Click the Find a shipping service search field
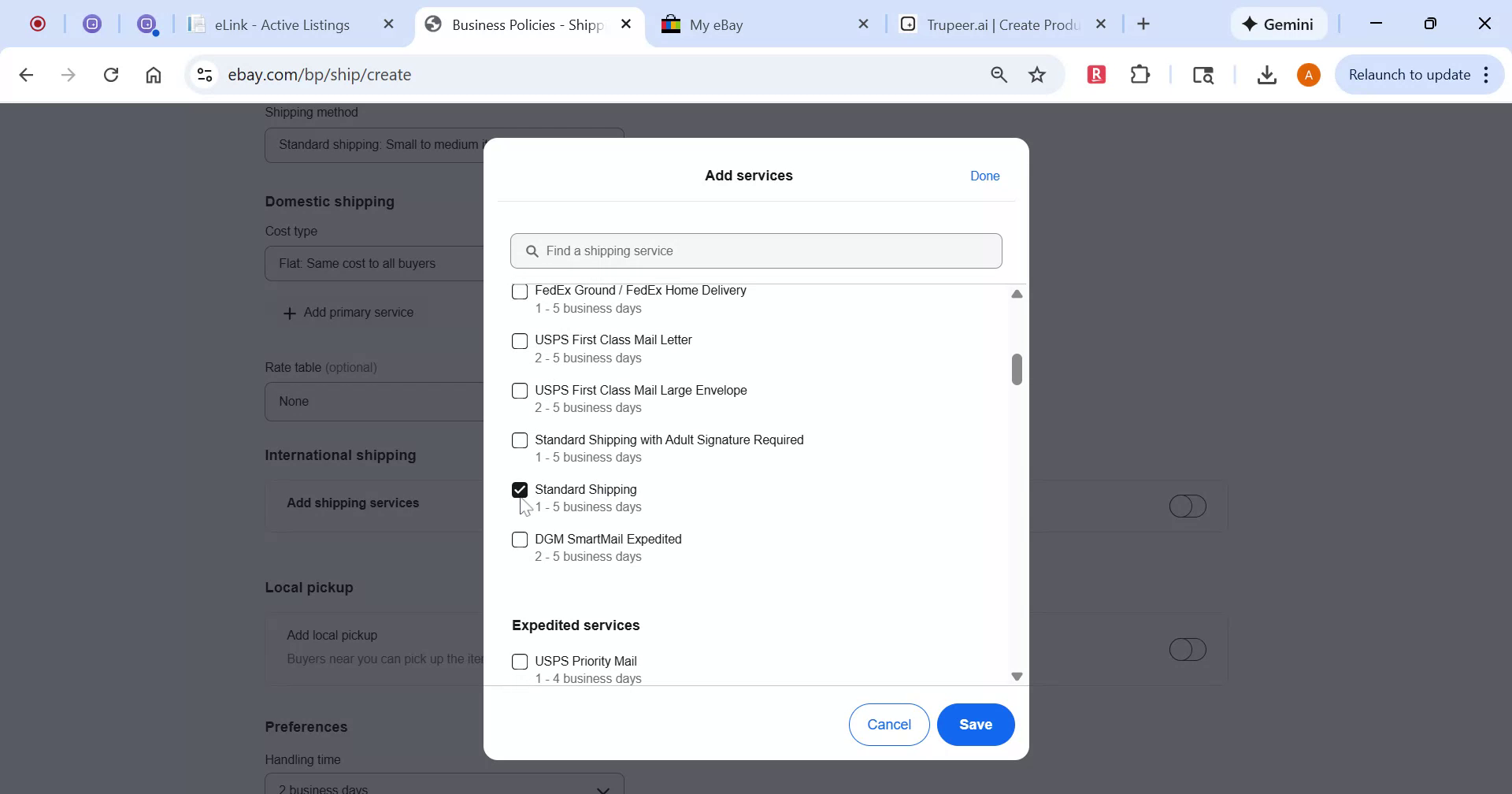The width and height of the screenshot is (1512, 794). pos(755,250)
